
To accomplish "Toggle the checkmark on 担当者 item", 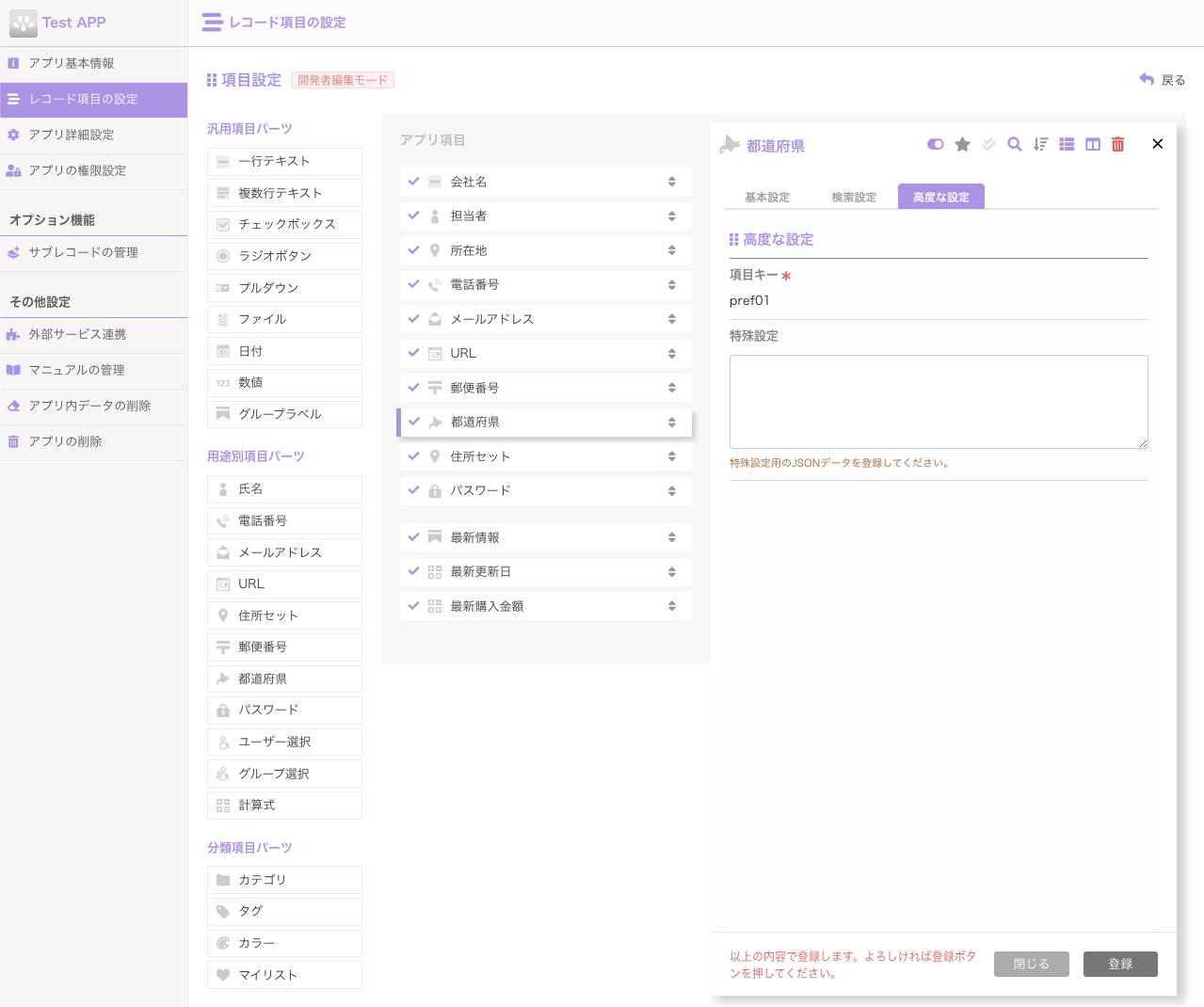I will point(413,216).
